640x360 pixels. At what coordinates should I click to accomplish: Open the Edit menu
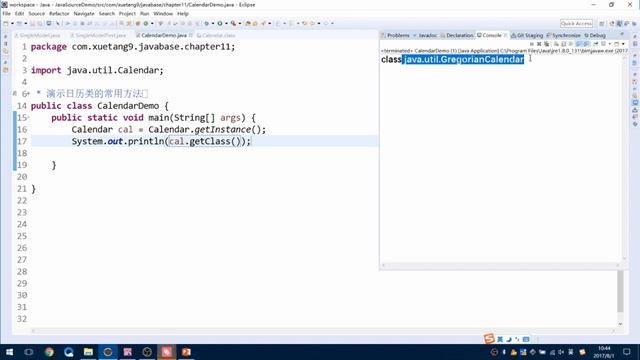(x=19, y=13)
